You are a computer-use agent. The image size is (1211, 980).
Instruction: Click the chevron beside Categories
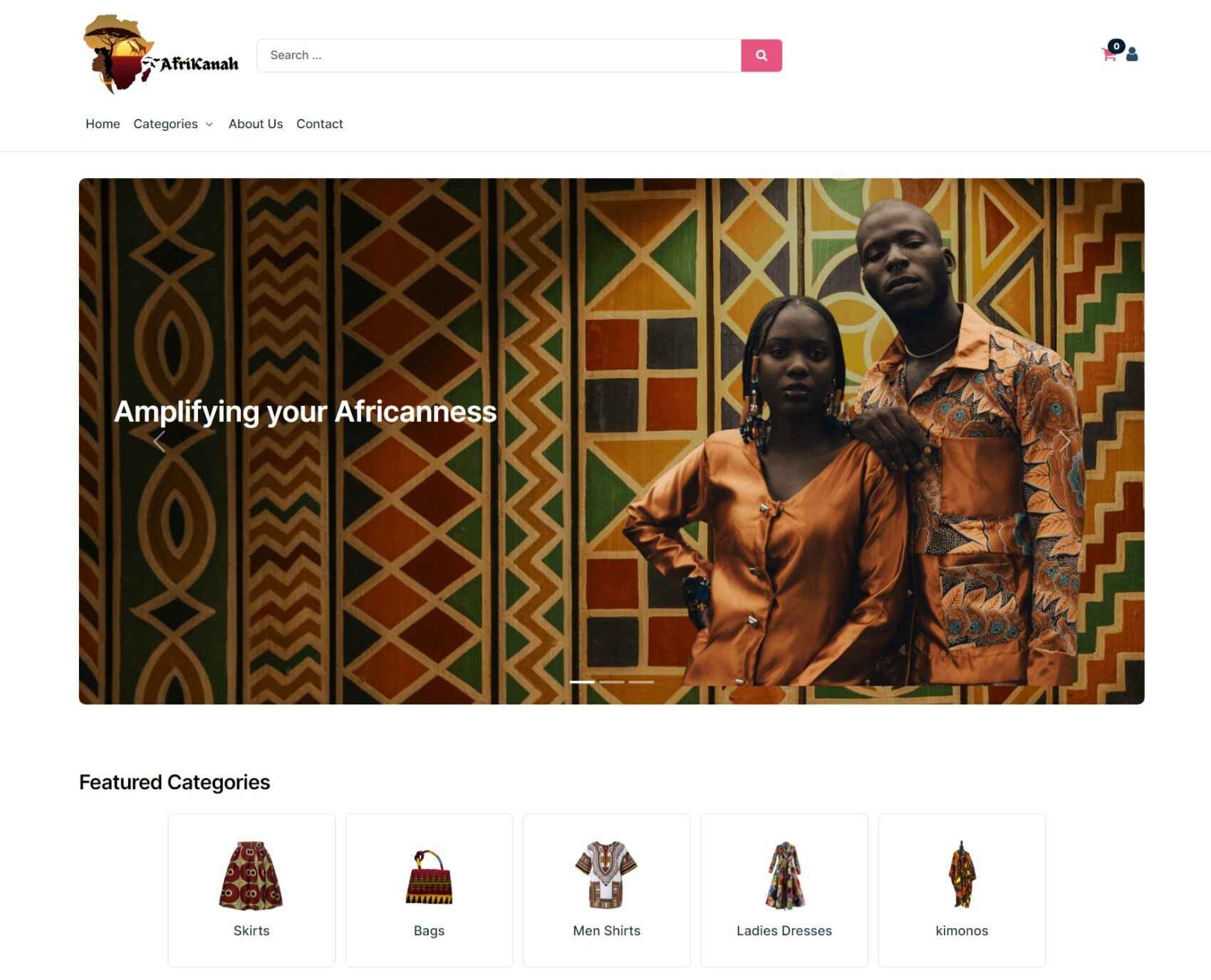pyautogui.click(x=209, y=125)
